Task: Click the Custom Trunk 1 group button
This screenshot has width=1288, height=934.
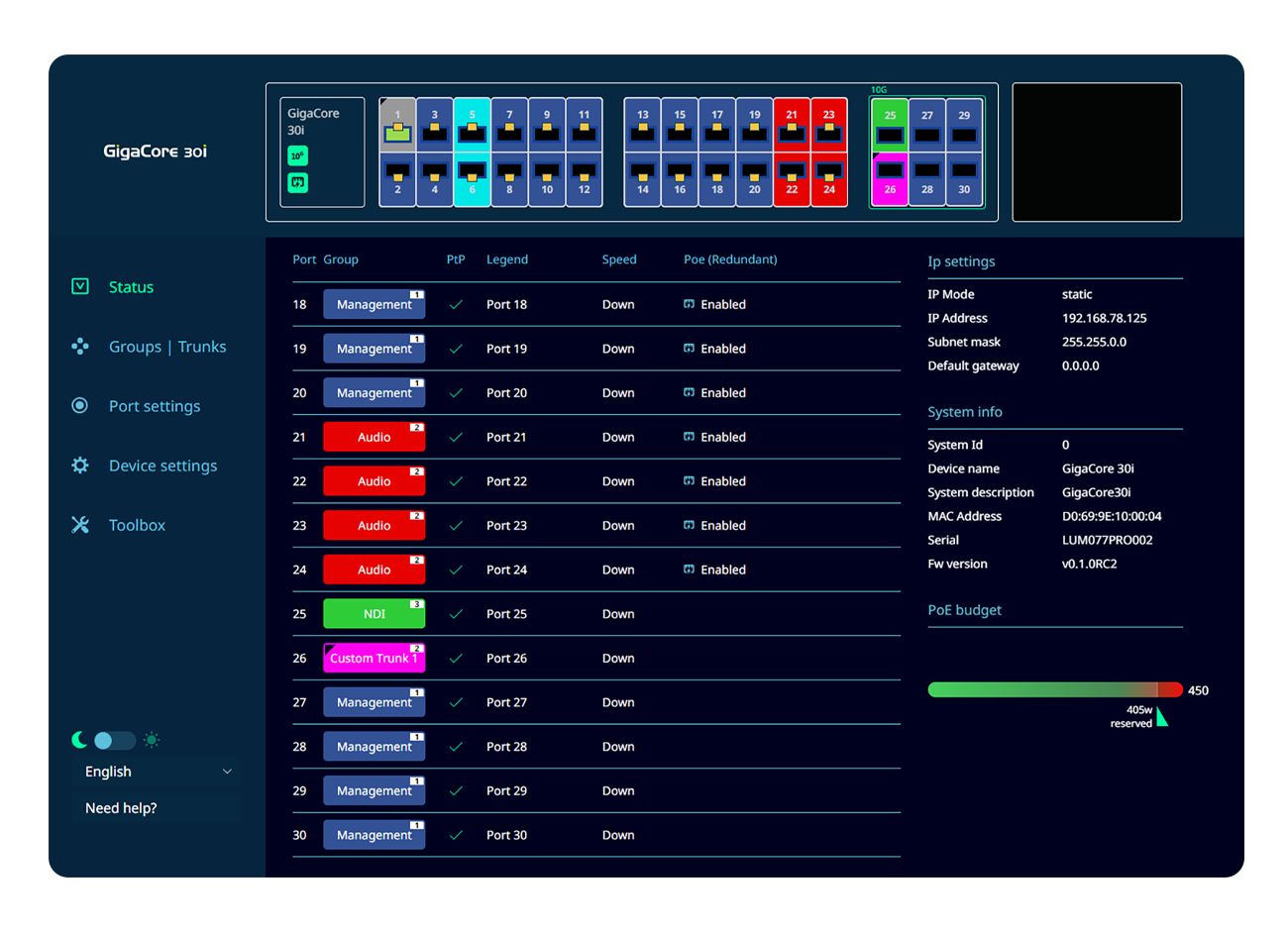Action: point(374,659)
